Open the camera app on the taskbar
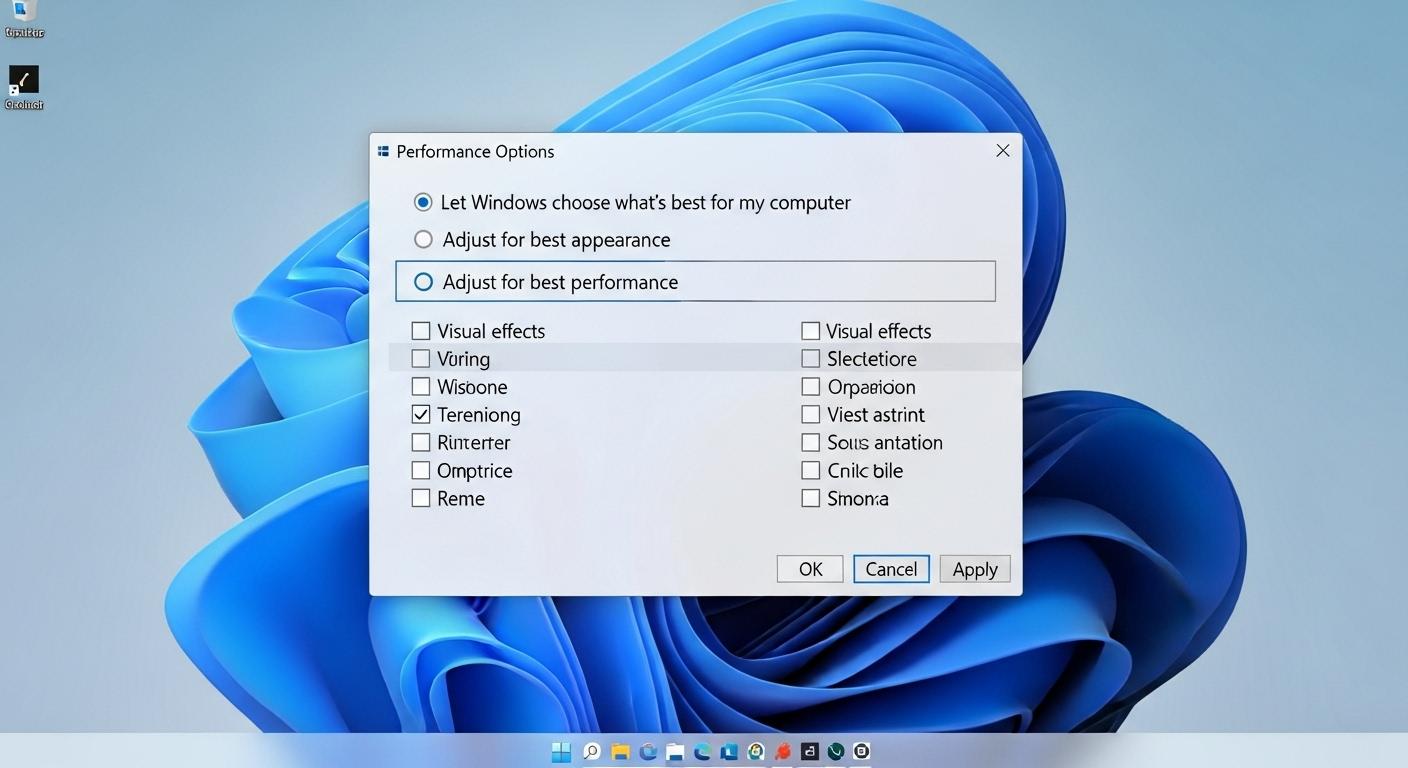 tap(862, 751)
